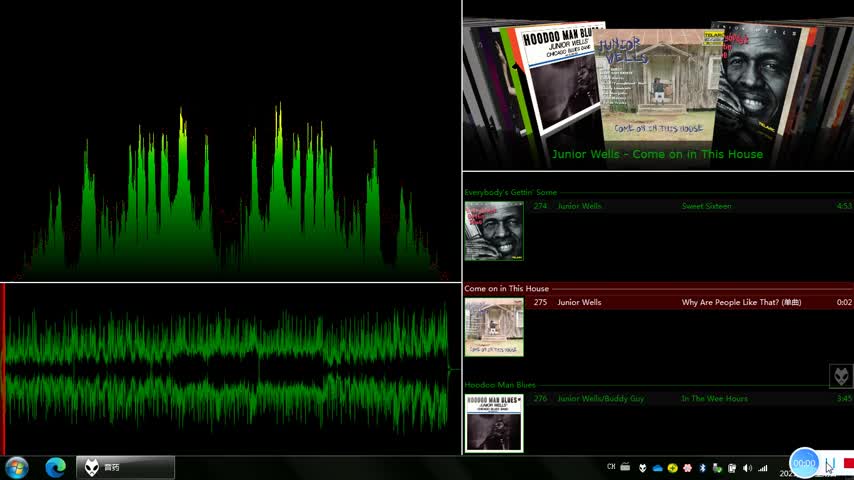The width and height of the screenshot is (854, 480).
Task: Select track 274 Sweet Sixteen
Action: pyautogui.click(x=690, y=206)
